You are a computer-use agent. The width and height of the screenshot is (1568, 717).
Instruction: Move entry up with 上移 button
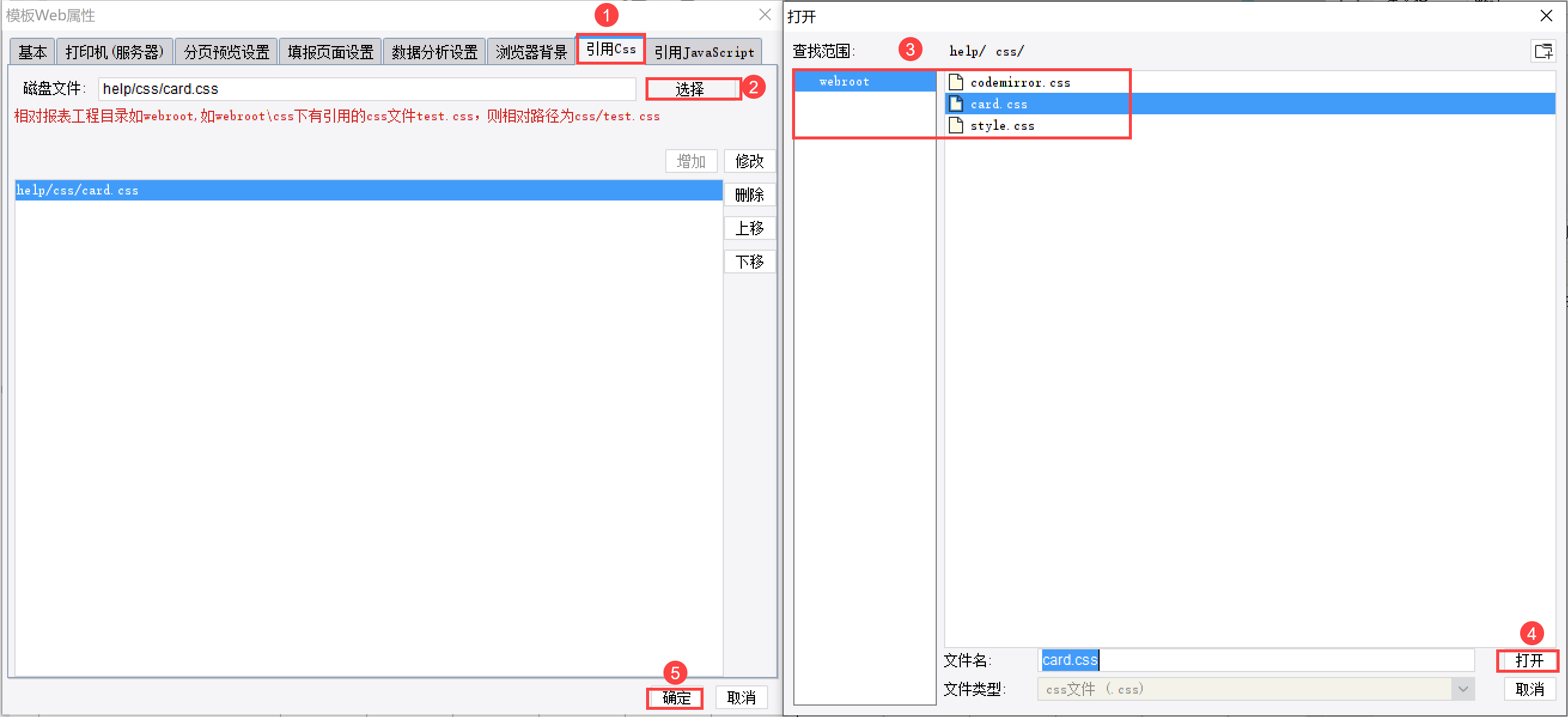click(x=750, y=229)
